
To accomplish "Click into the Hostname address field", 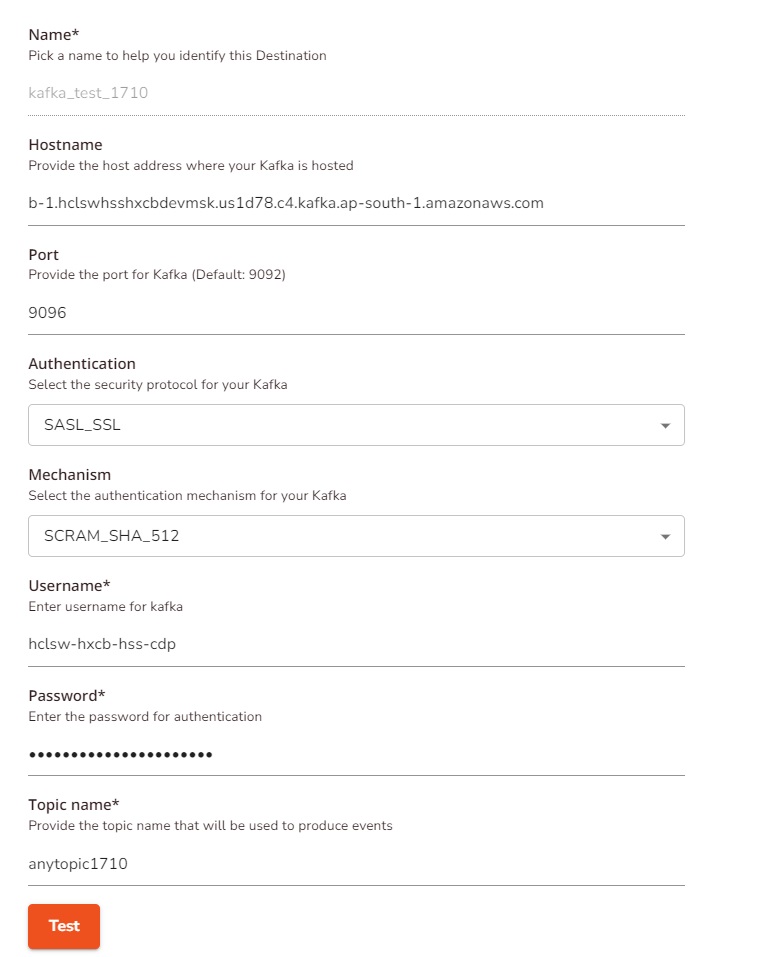I will (355, 203).
